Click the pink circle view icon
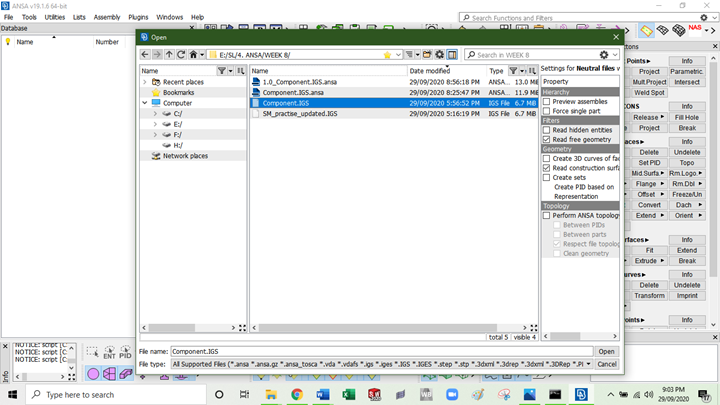 (x=93, y=374)
